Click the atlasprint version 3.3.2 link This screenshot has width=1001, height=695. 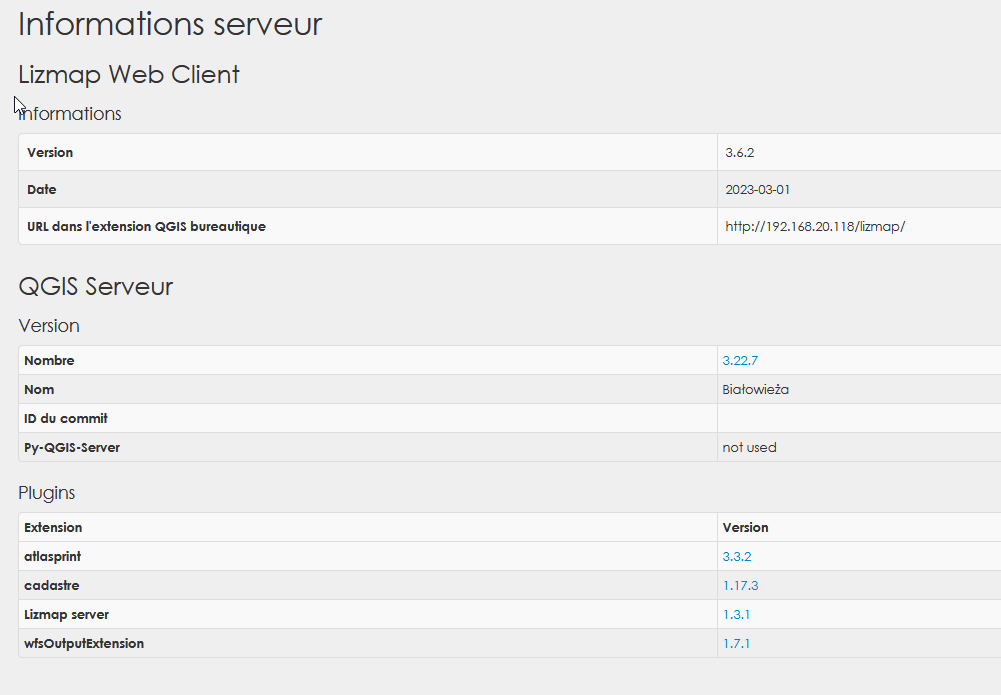[x=736, y=556]
